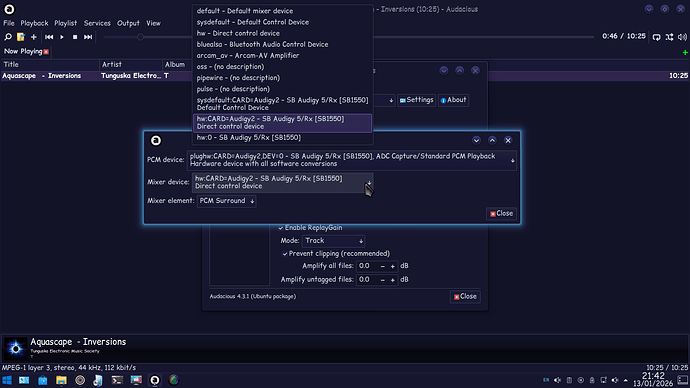Image resolution: width=690 pixels, height=388 pixels.
Task: Decrease Amplify untagged files value
Action: [x=382, y=280]
